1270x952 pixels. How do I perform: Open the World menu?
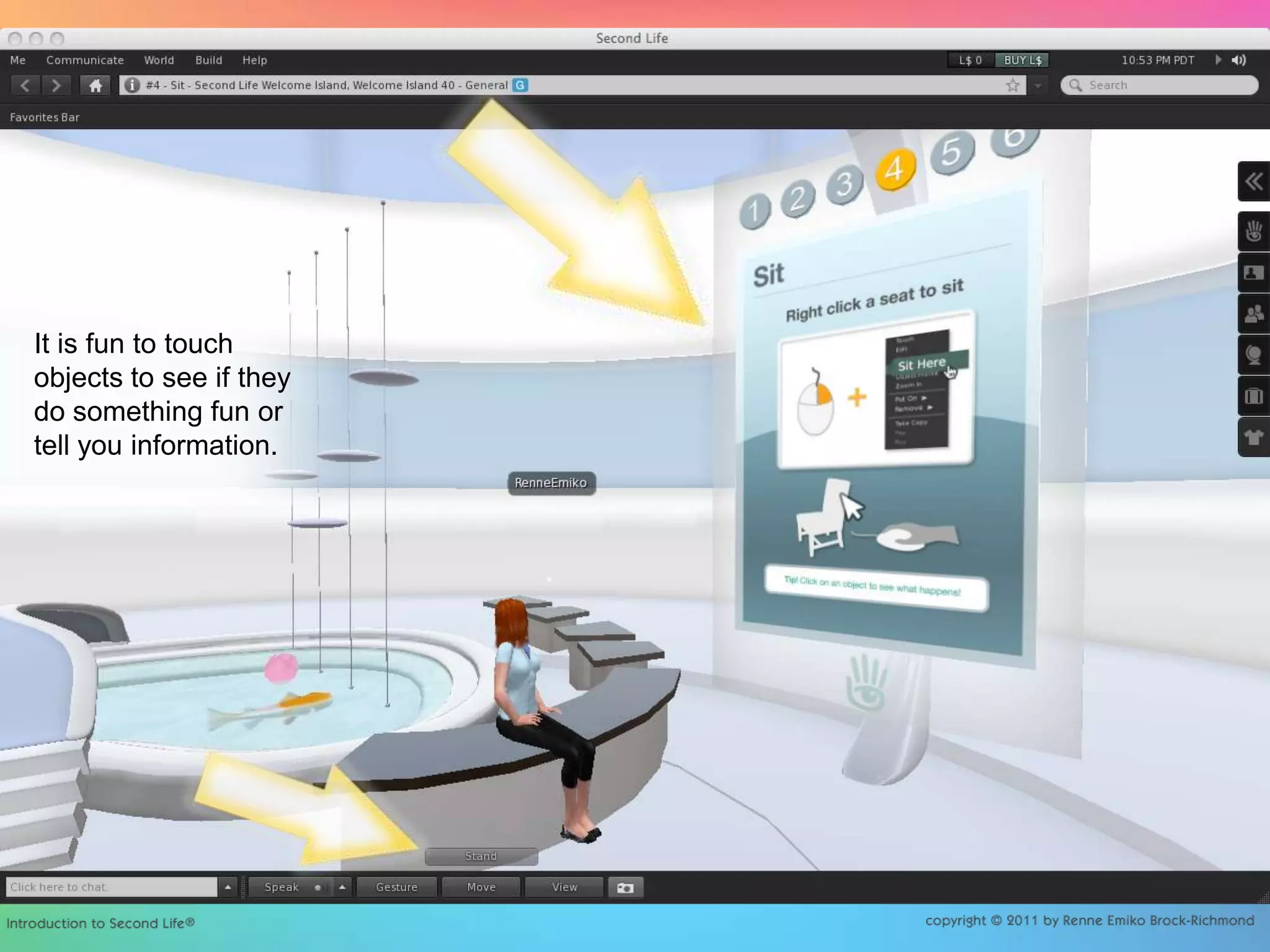tap(159, 60)
